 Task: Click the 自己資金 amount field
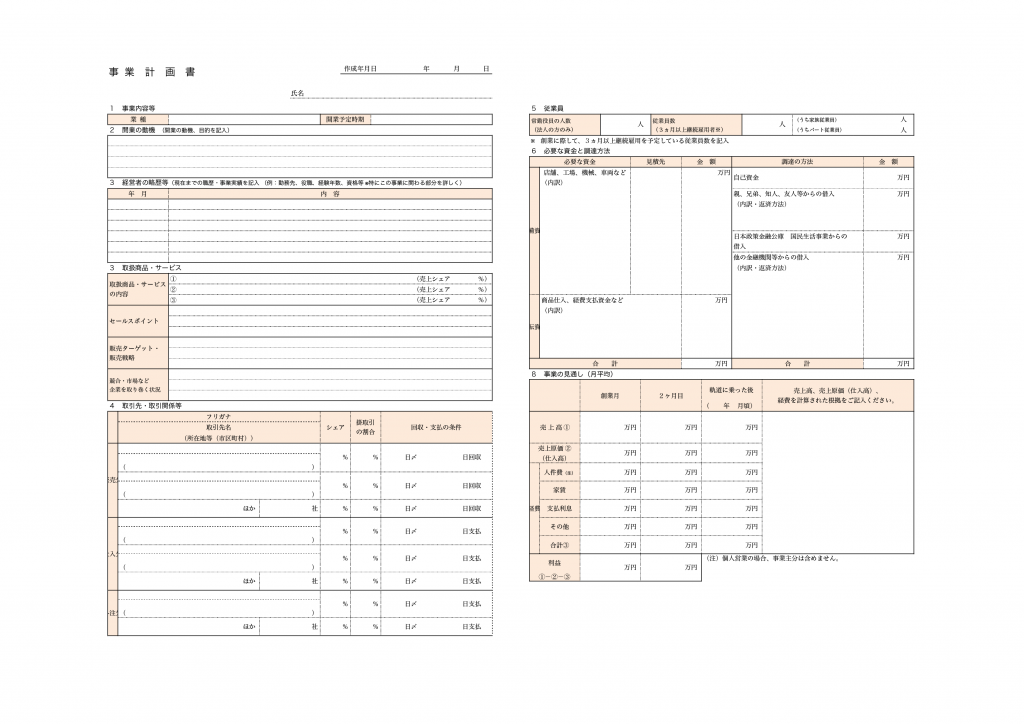point(888,177)
